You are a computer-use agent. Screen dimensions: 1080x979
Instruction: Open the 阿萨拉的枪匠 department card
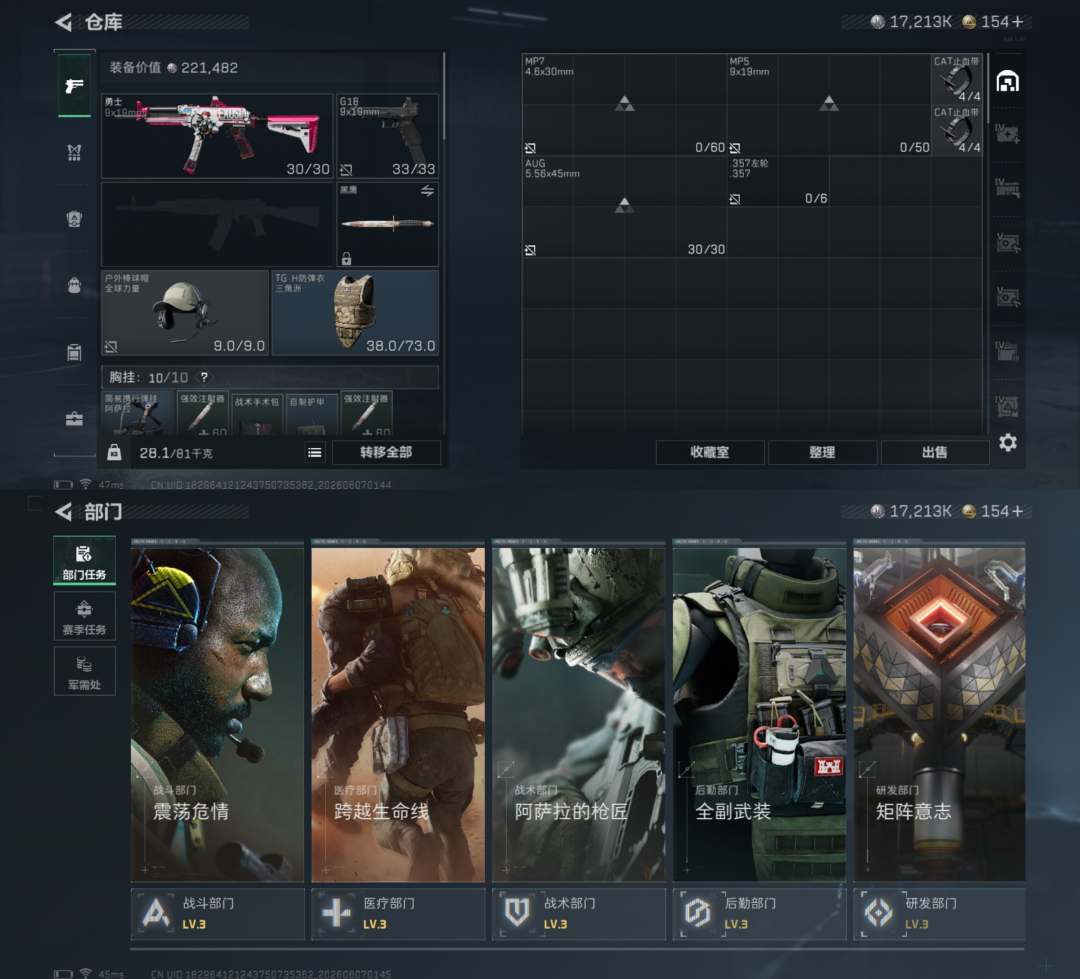click(x=579, y=711)
